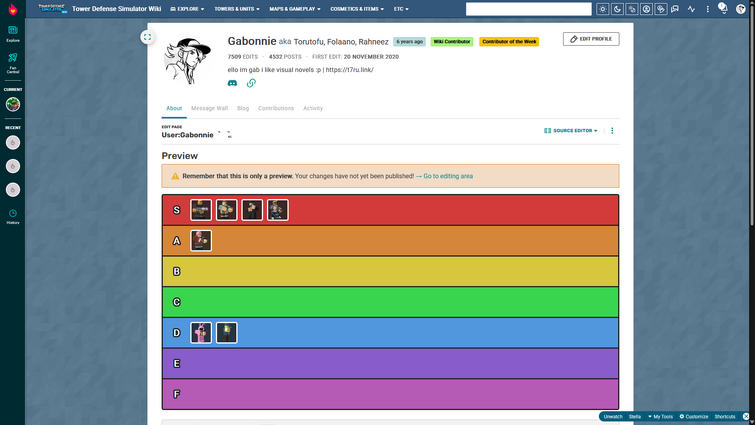755x425 pixels.
Task: Expand the Maps & Gameplay menu
Action: [295, 9]
